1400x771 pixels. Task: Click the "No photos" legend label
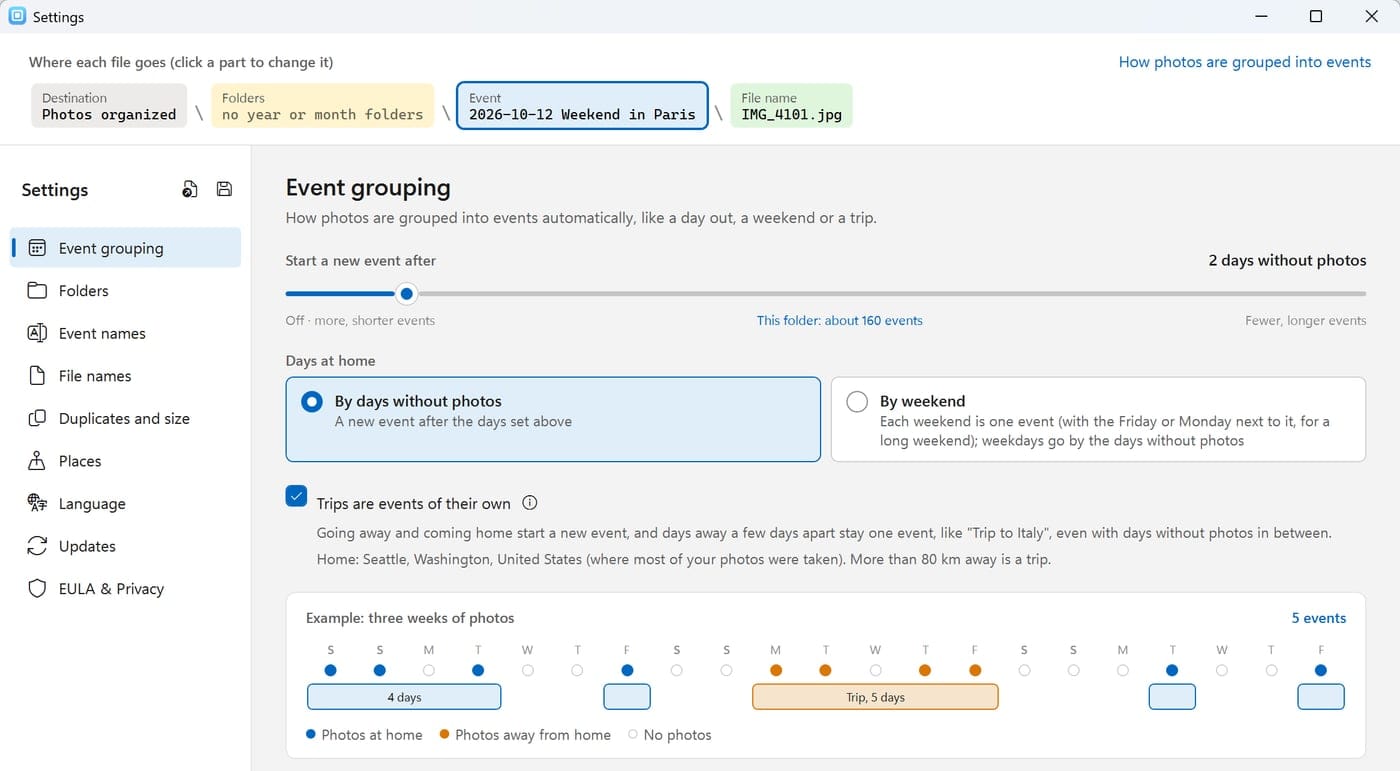[678, 735]
